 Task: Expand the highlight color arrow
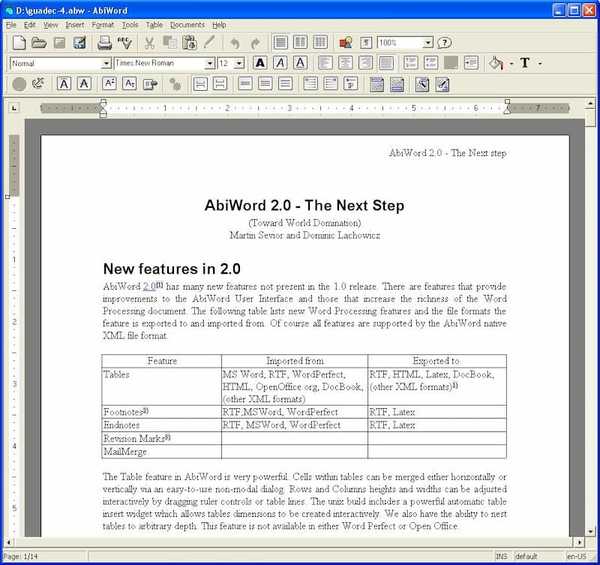click(512, 64)
